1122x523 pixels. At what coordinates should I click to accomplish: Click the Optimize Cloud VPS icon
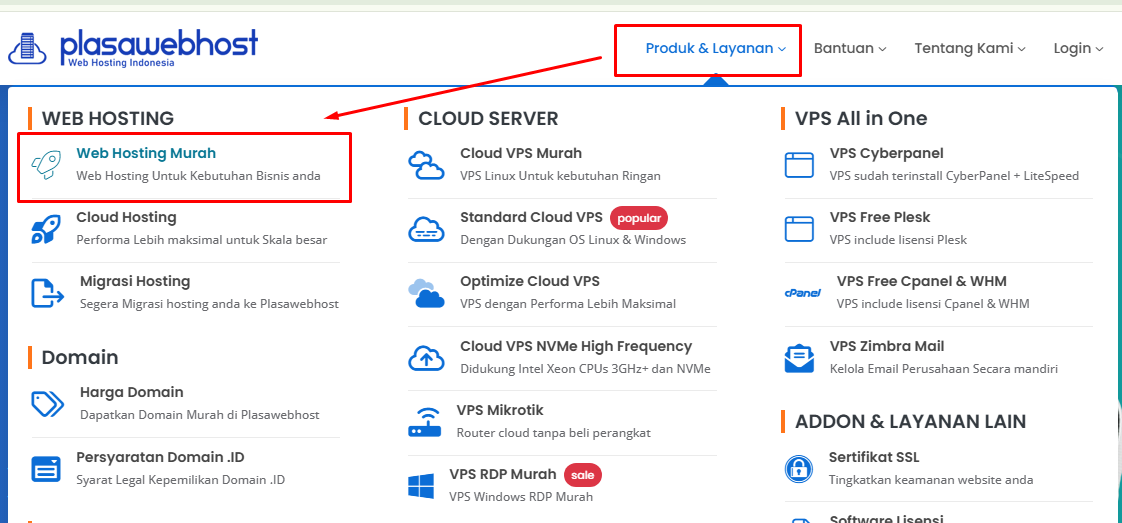click(426, 293)
